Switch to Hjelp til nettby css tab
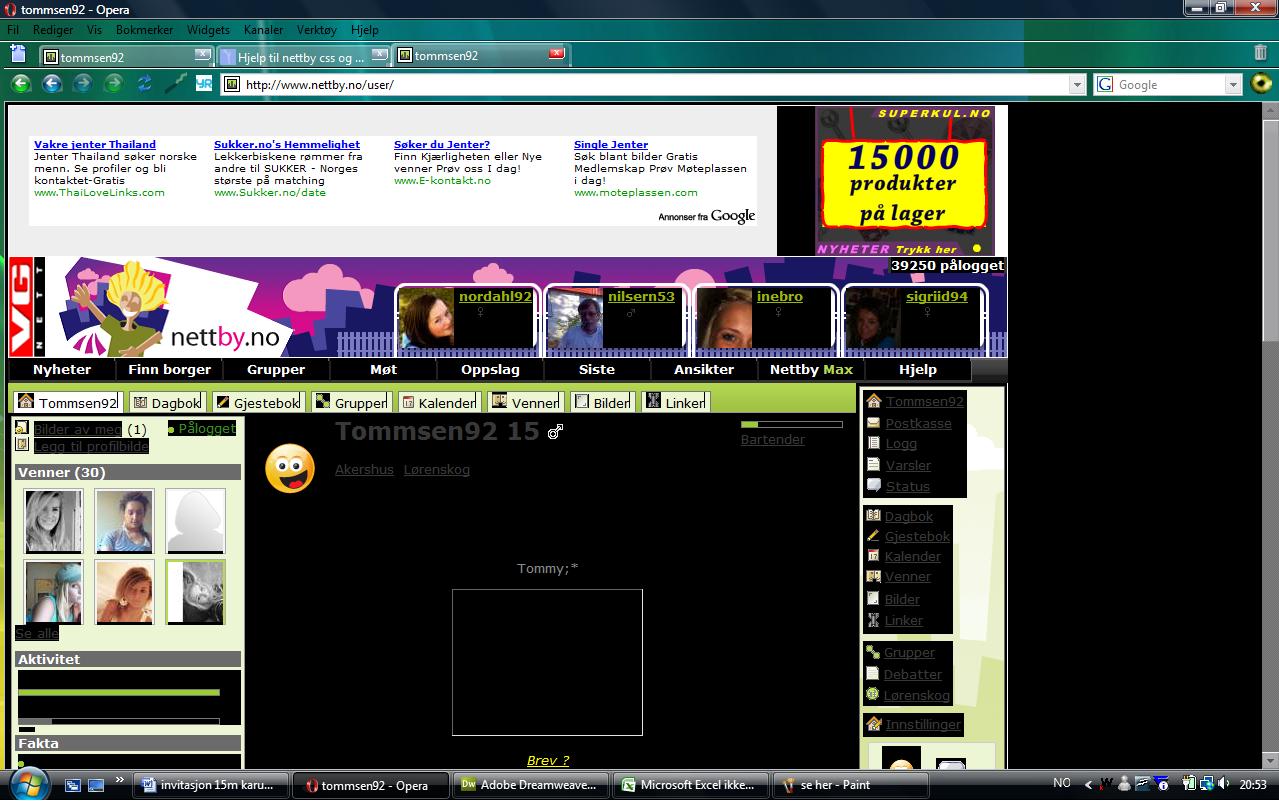 [x=303, y=57]
